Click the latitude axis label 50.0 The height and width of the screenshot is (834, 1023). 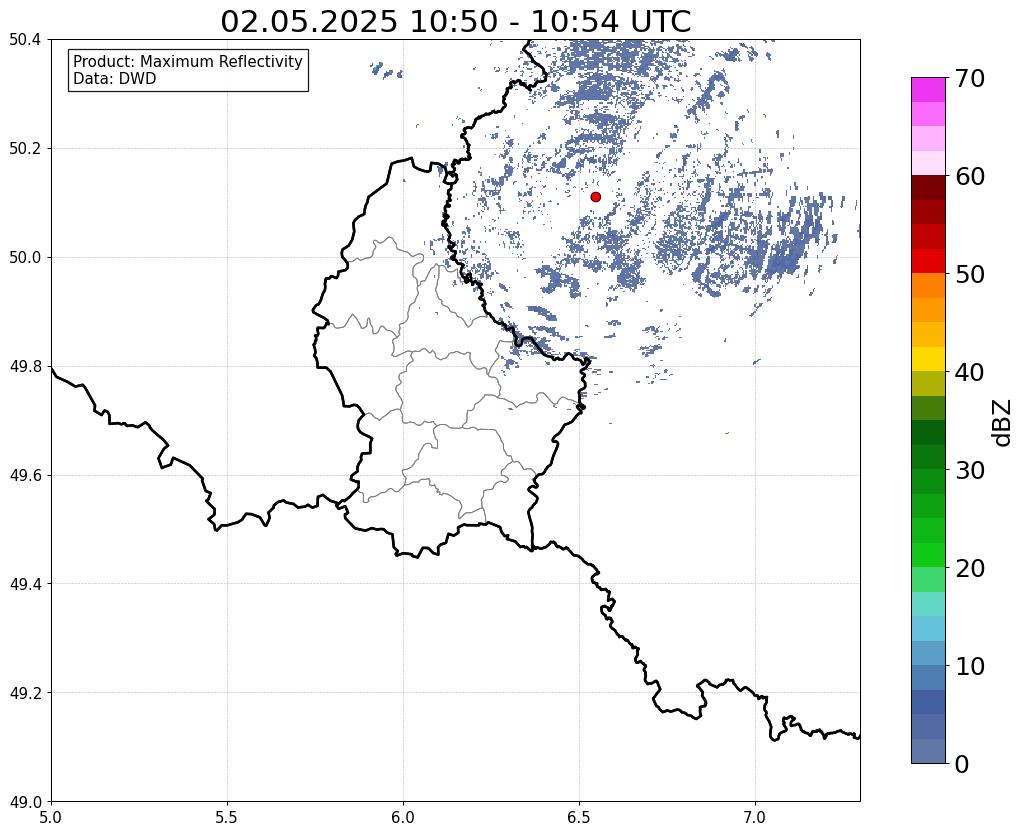[25, 258]
